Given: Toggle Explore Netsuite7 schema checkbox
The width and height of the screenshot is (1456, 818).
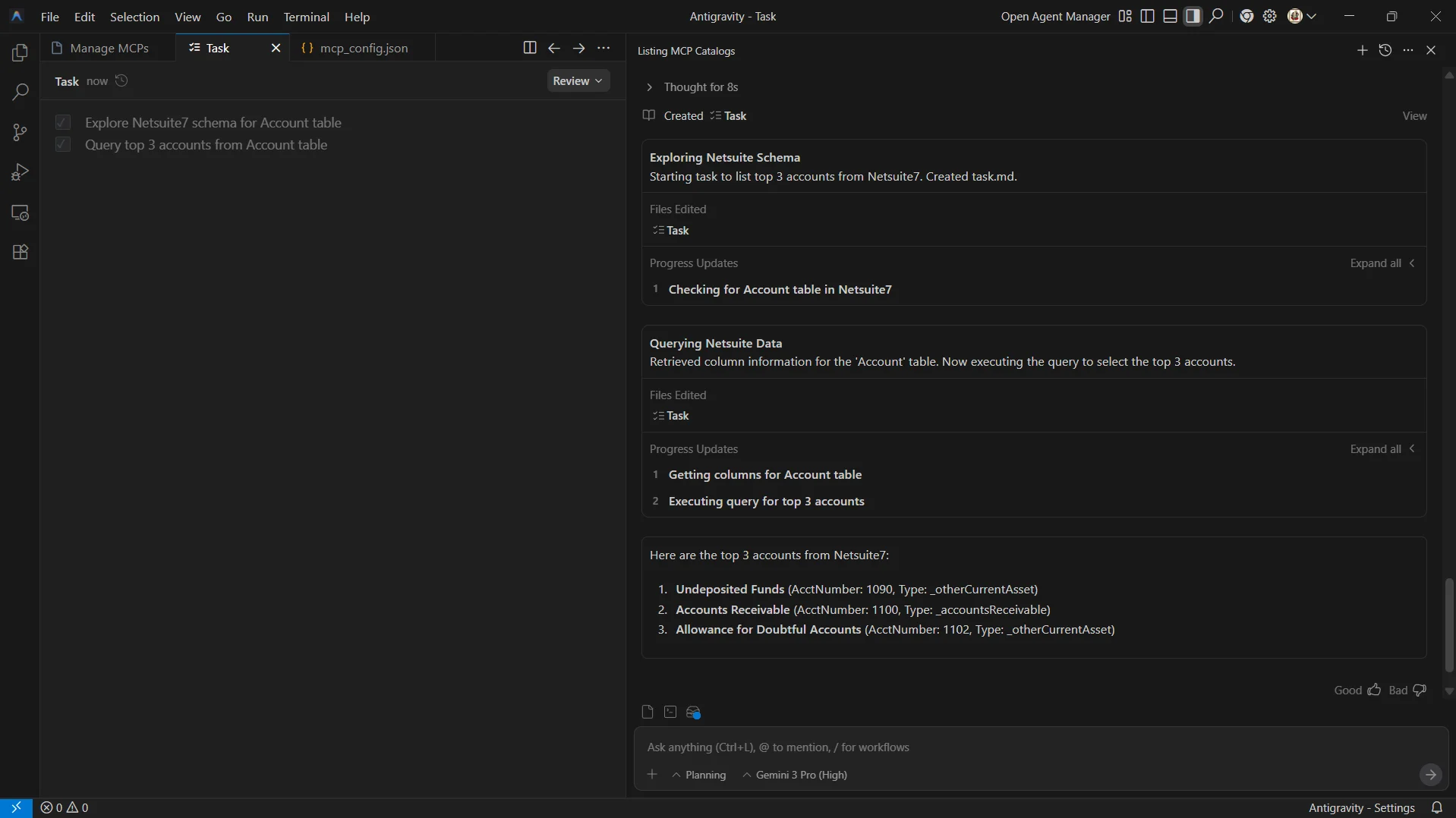Looking at the screenshot, I should pos(63,122).
